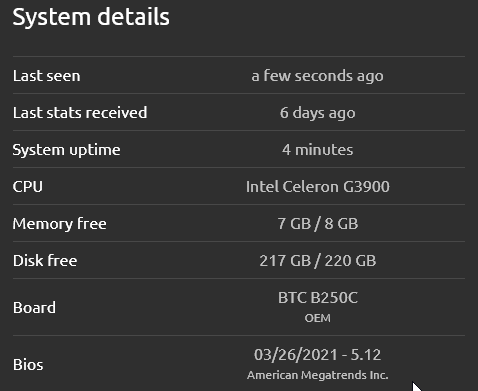This screenshot has width=478, height=391.
Task: Click the Intel Celeron G3900 text
Action: (x=317, y=187)
